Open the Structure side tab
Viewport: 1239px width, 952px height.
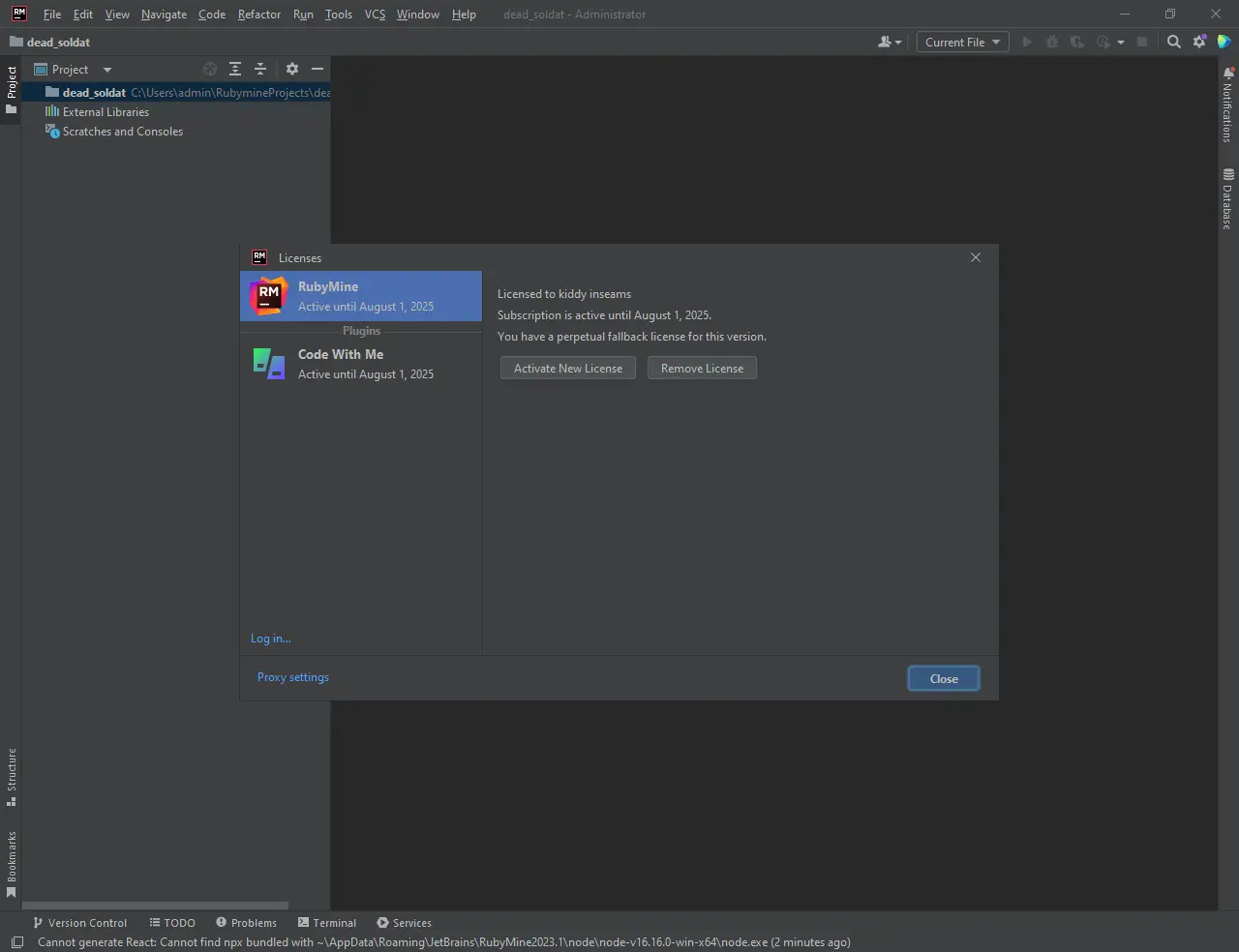click(x=11, y=777)
